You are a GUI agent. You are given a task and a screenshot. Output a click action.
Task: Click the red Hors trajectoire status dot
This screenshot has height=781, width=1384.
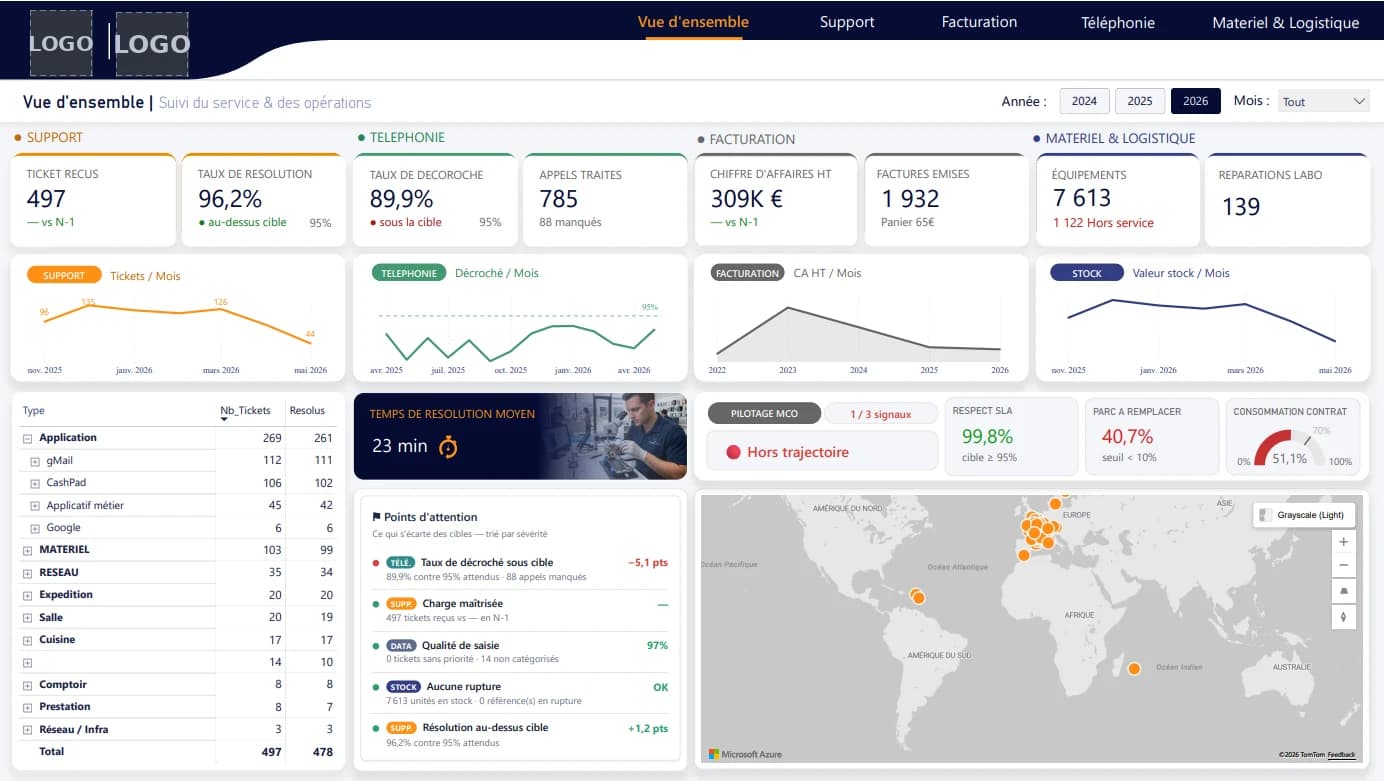[733, 452]
